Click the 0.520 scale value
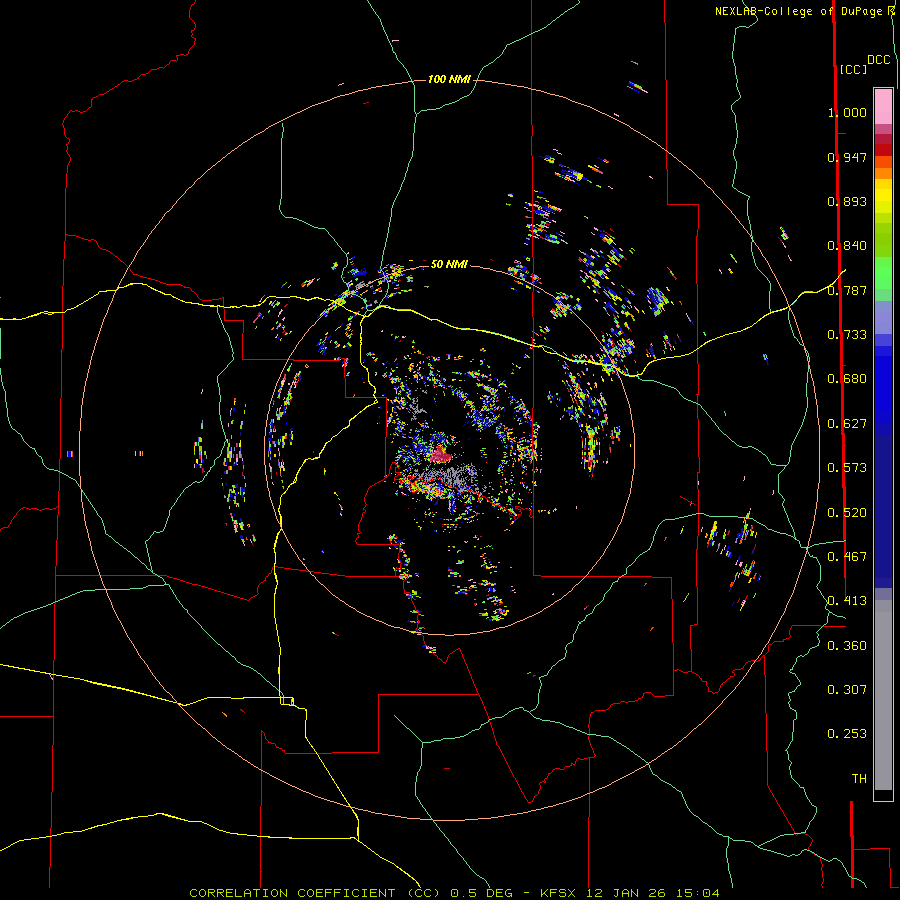Image resolution: width=900 pixels, height=900 pixels. pos(847,513)
